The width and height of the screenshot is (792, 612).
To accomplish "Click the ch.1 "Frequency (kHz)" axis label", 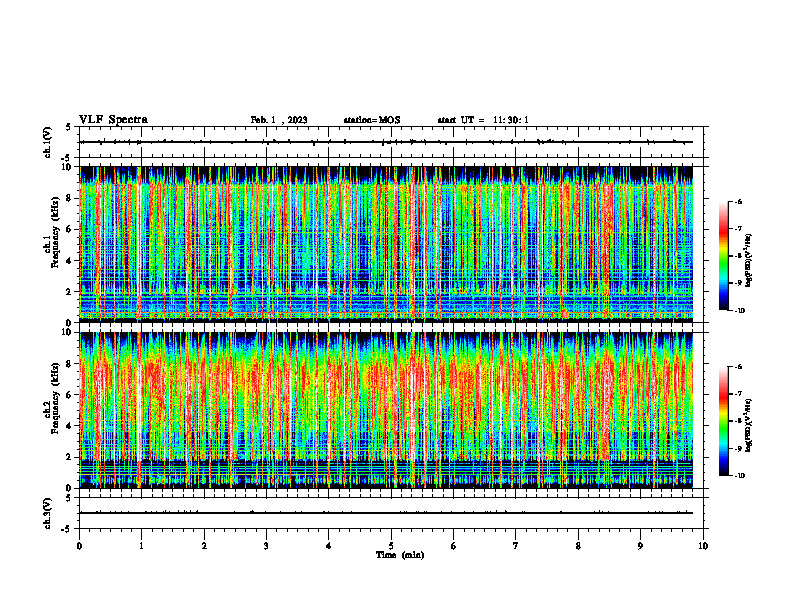I will [55, 232].
